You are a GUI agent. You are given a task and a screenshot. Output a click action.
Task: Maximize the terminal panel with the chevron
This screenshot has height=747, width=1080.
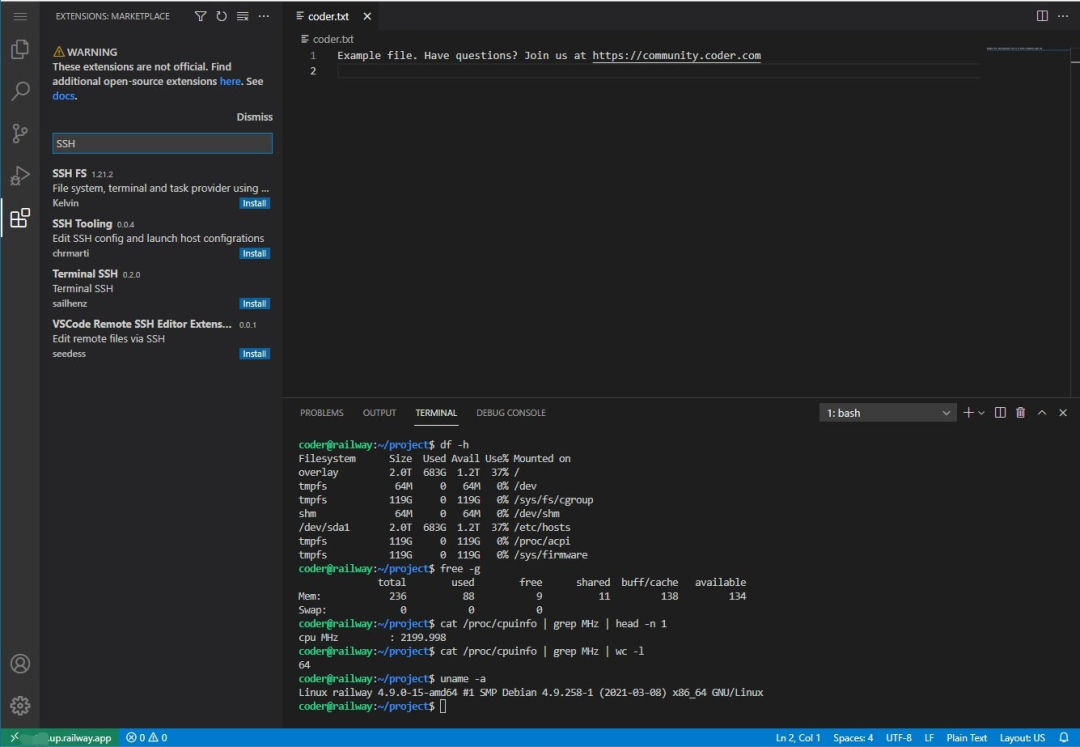coord(1041,412)
